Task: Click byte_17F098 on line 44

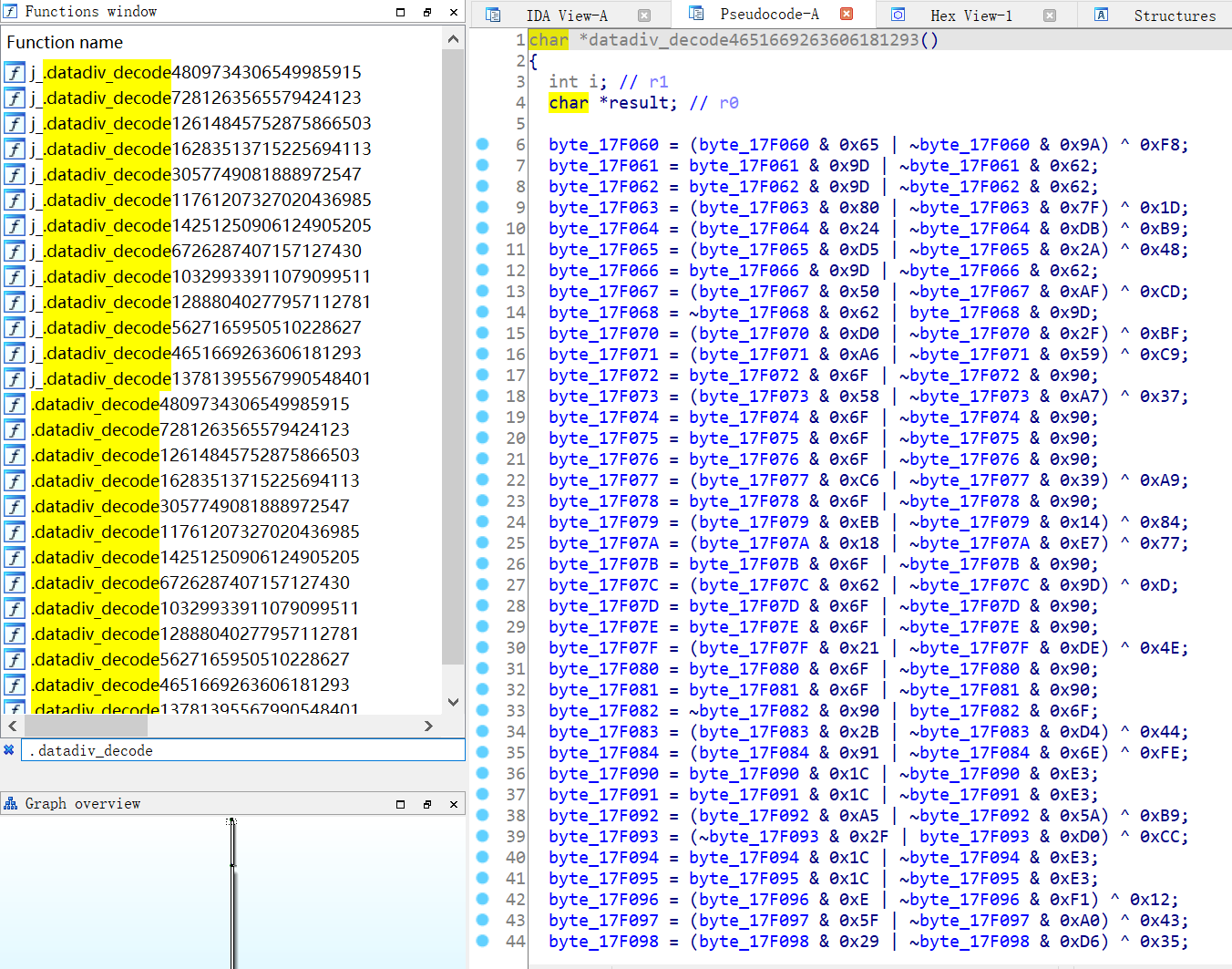Action: point(603,941)
